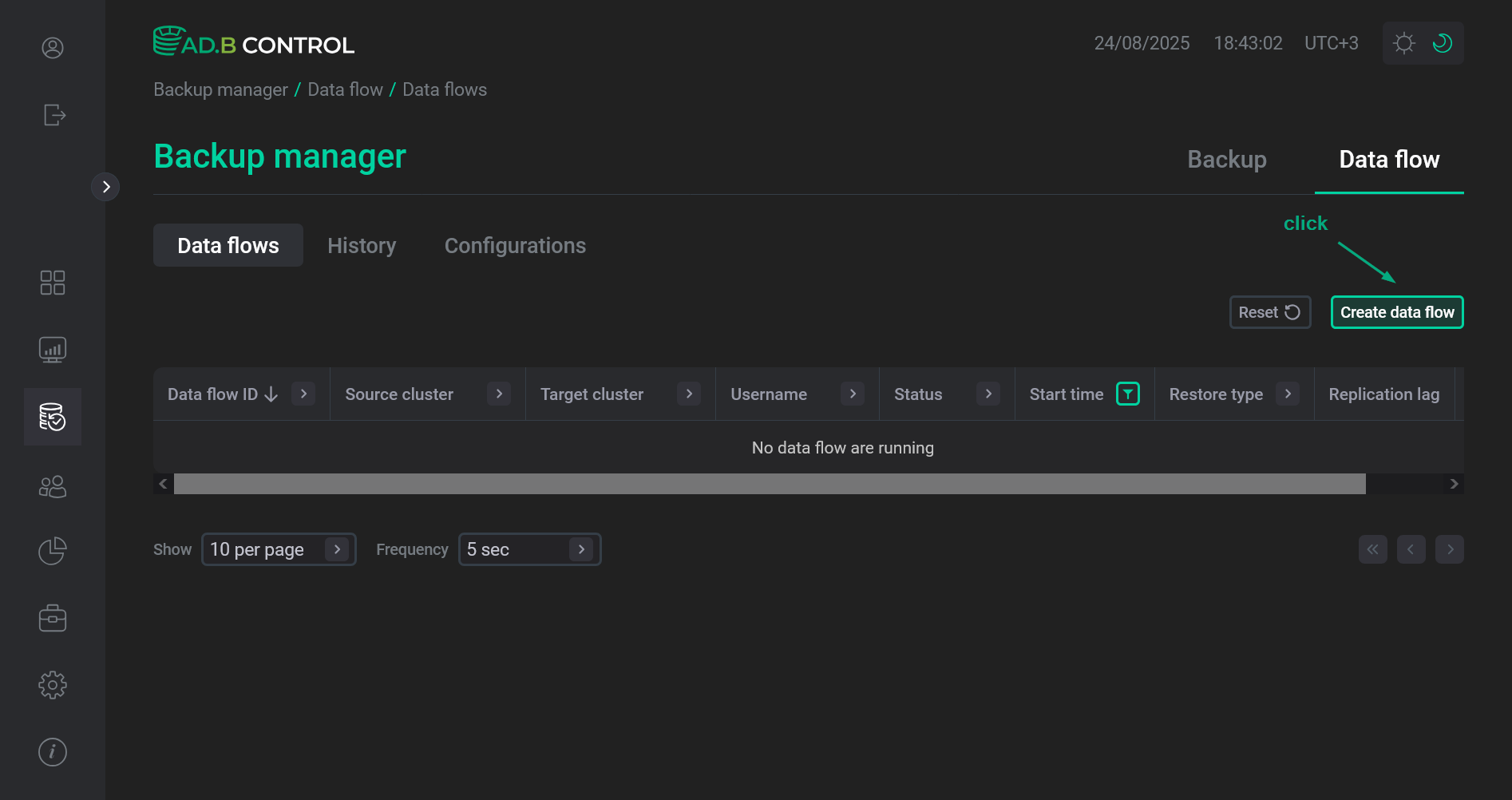Switch to the Backup tab

1226,160
